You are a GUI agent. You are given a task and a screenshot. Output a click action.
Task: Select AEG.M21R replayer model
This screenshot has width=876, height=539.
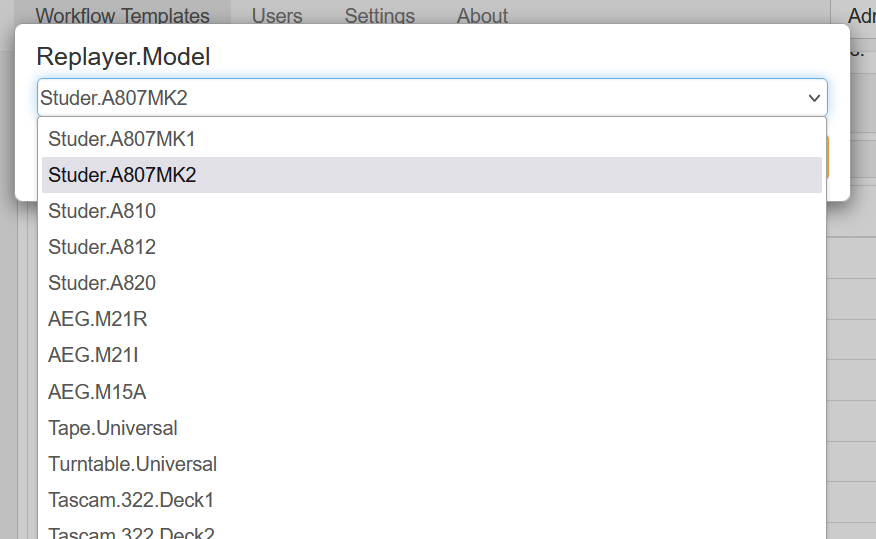pyautogui.click(x=431, y=319)
